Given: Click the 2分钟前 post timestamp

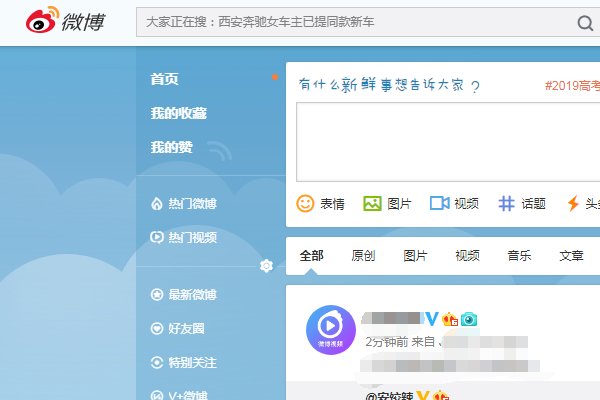Looking at the screenshot, I should pos(386,342).
